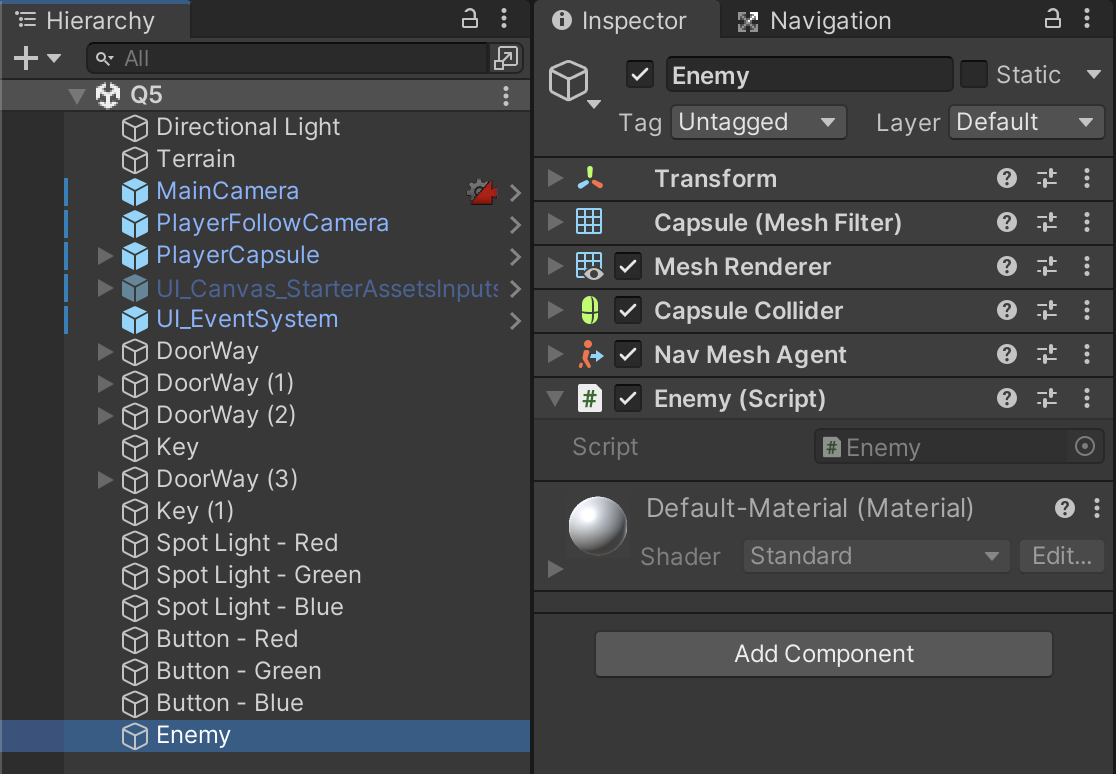The height and width of the screenshot is (774, 1116).
Task: Click the Add Component button
Action: (x=824, y=654)
